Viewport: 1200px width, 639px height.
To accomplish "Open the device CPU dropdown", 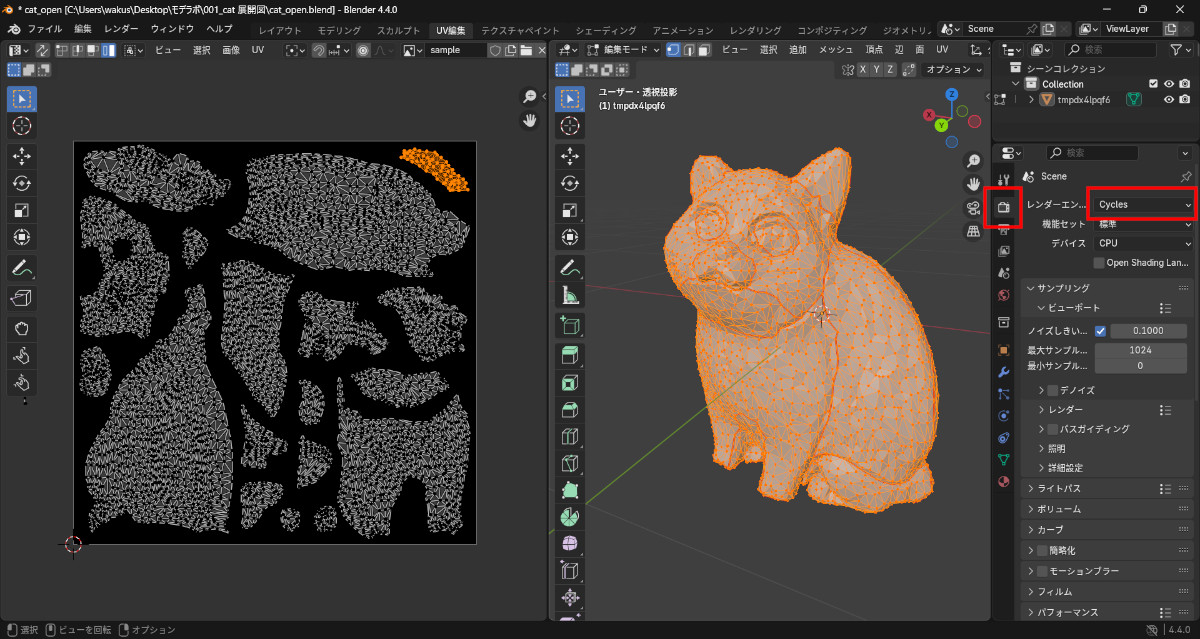I will click(1143, 243).
